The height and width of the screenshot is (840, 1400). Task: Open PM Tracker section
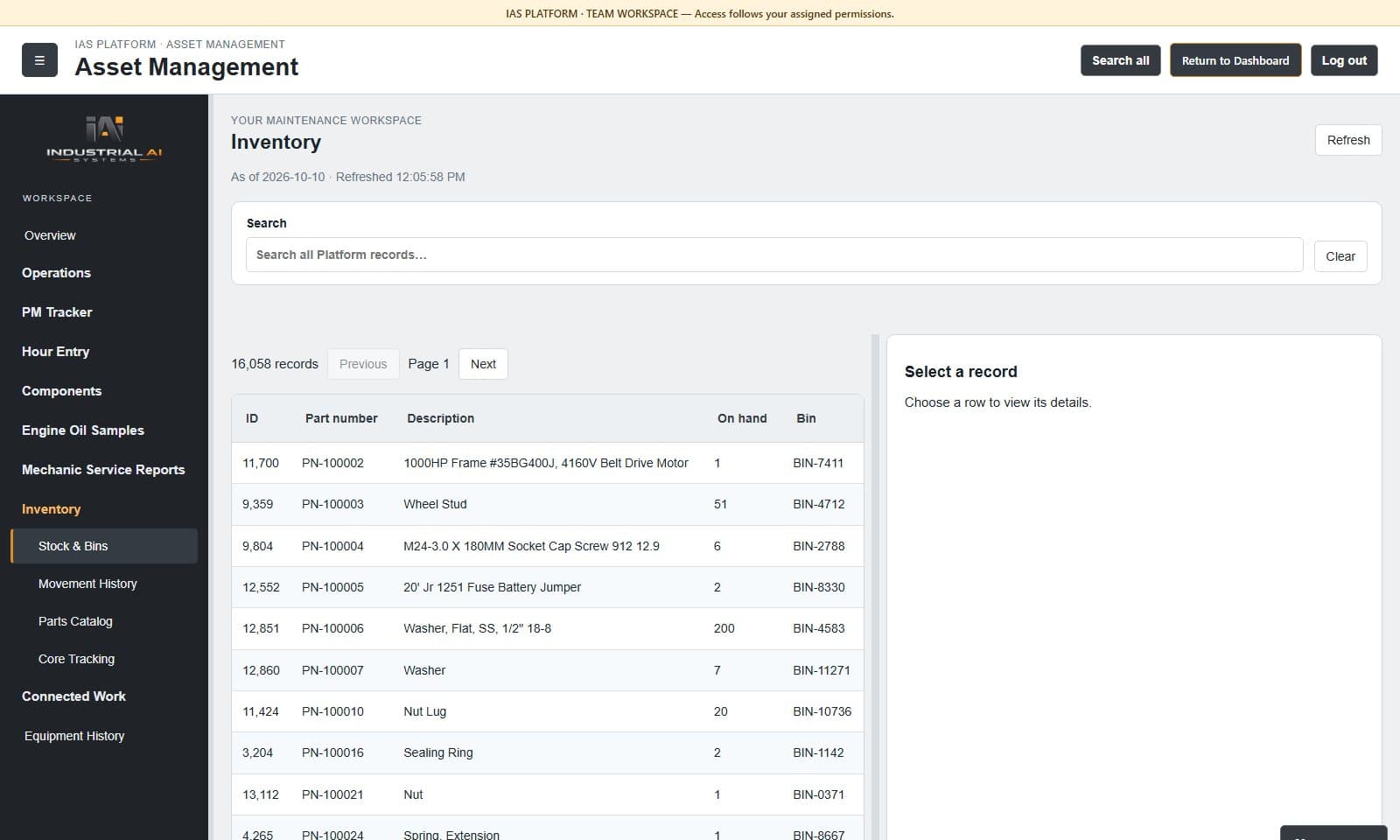tap(57, 312)
